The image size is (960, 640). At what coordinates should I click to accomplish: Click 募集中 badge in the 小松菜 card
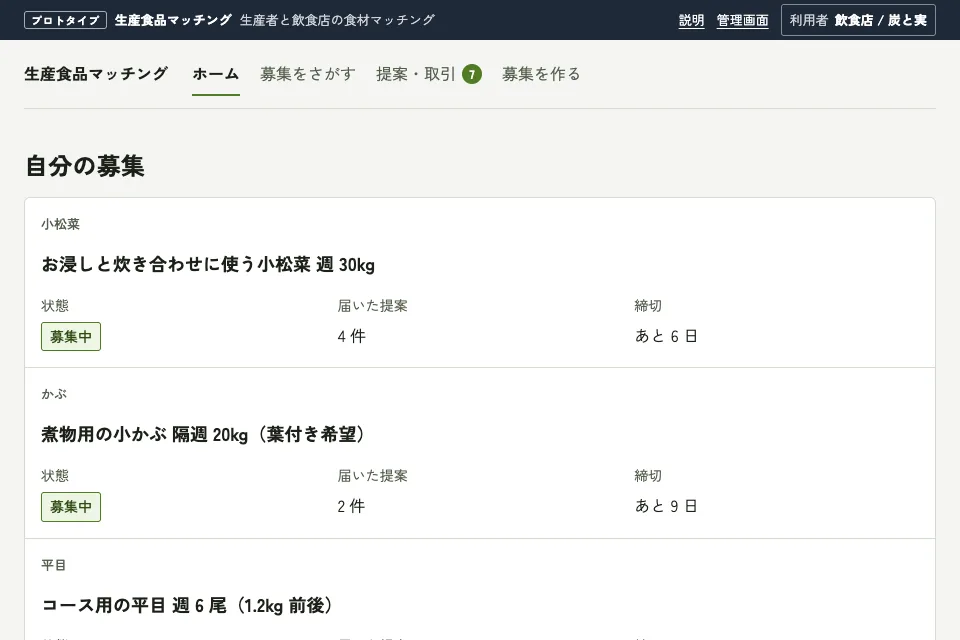coord(71,336)
